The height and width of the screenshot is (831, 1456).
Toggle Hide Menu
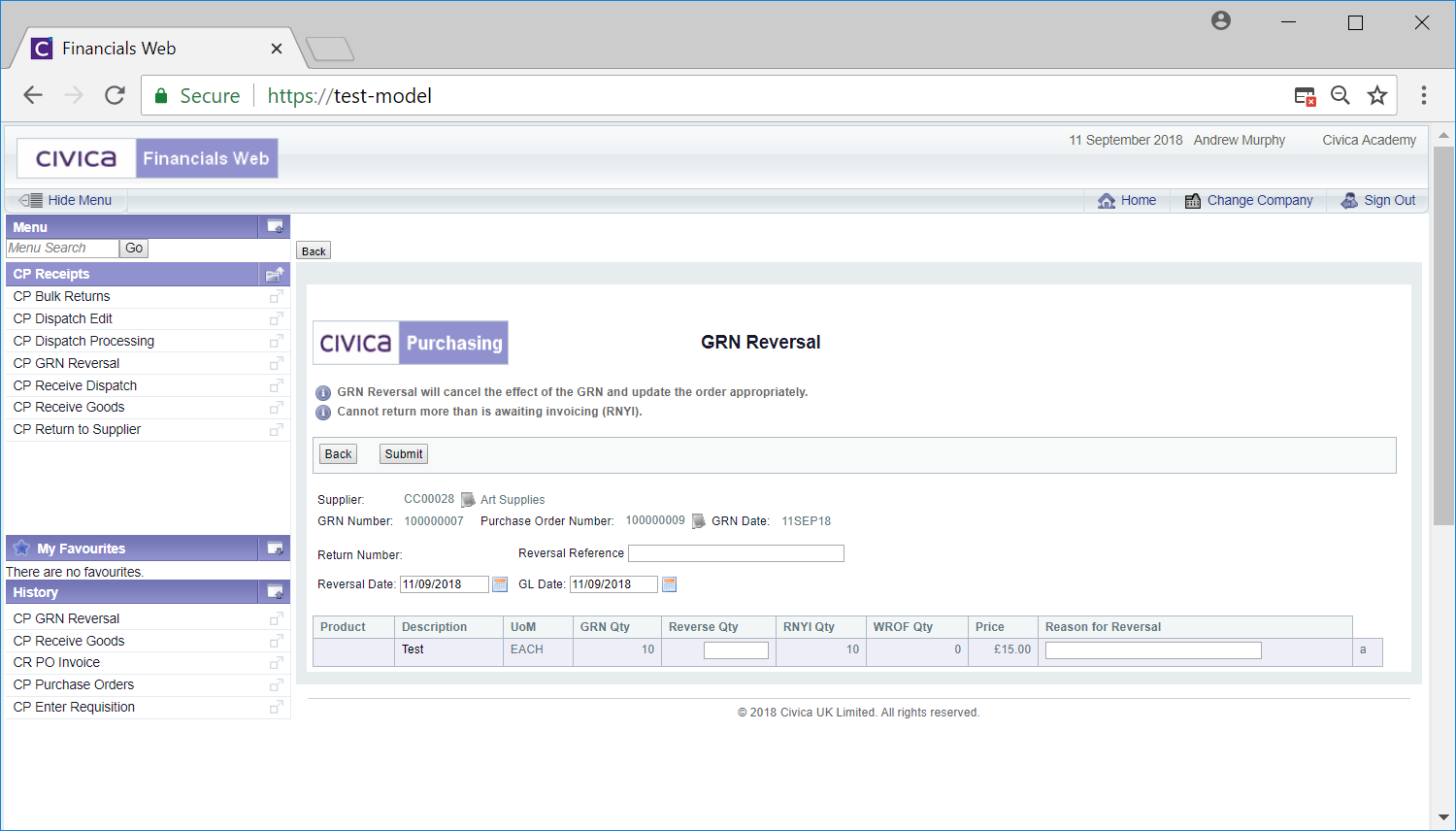66,200
